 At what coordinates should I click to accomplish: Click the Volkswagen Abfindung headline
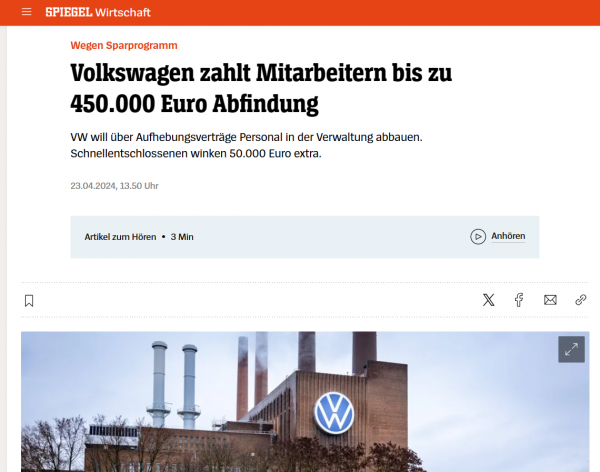point(261,88)
